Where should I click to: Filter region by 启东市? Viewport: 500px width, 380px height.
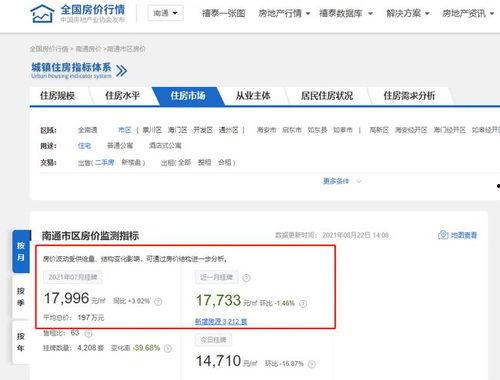292,130
